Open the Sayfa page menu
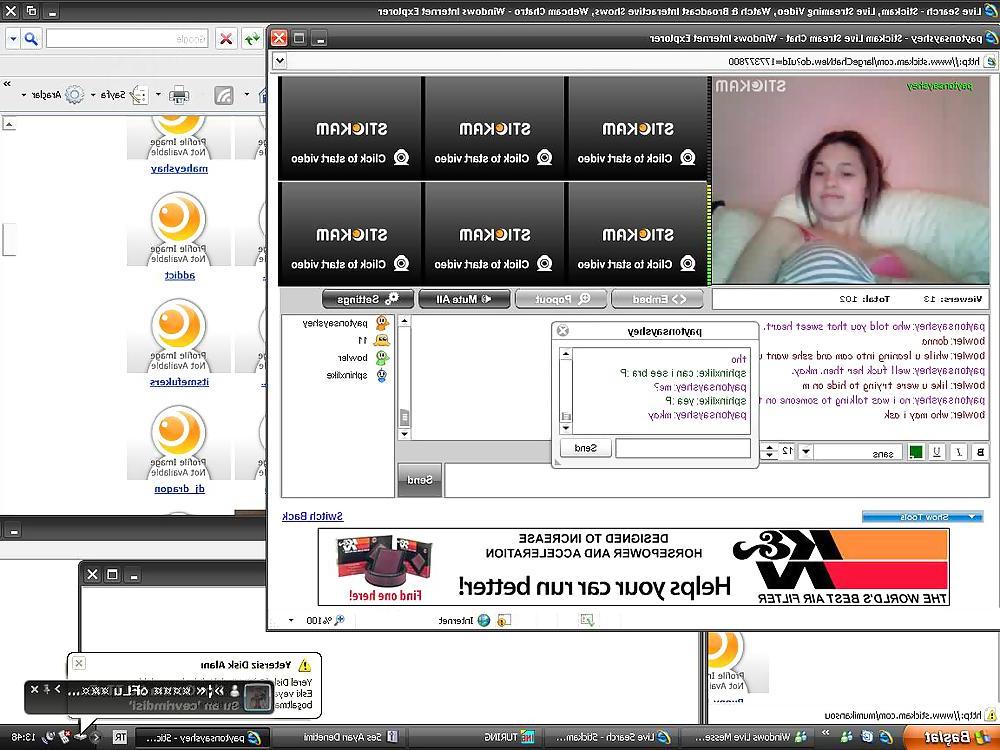The image size is (1000, 750). (x=120, y=94)
